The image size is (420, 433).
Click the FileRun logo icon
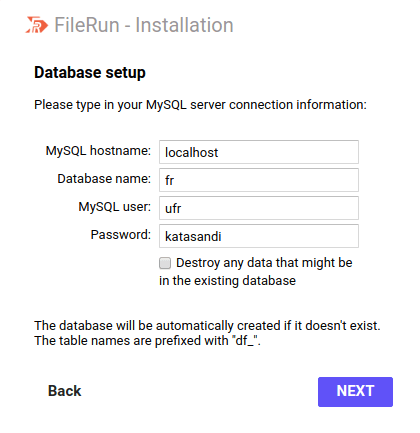pos(37,25)
